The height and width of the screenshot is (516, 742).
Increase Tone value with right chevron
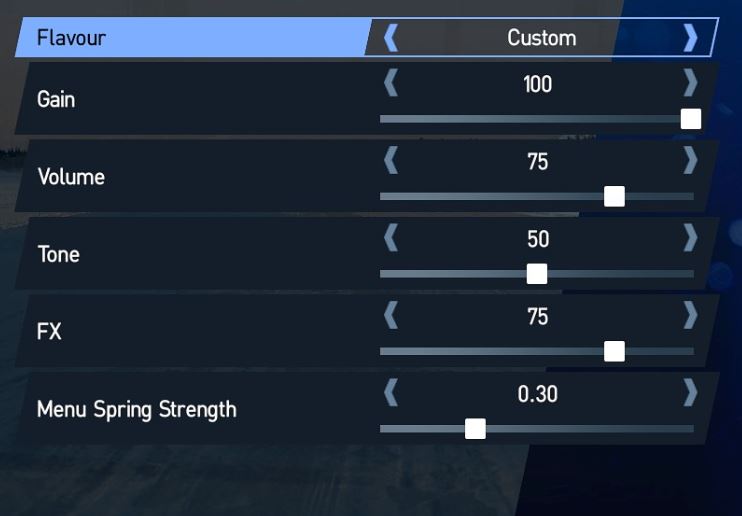pos(690,238)
